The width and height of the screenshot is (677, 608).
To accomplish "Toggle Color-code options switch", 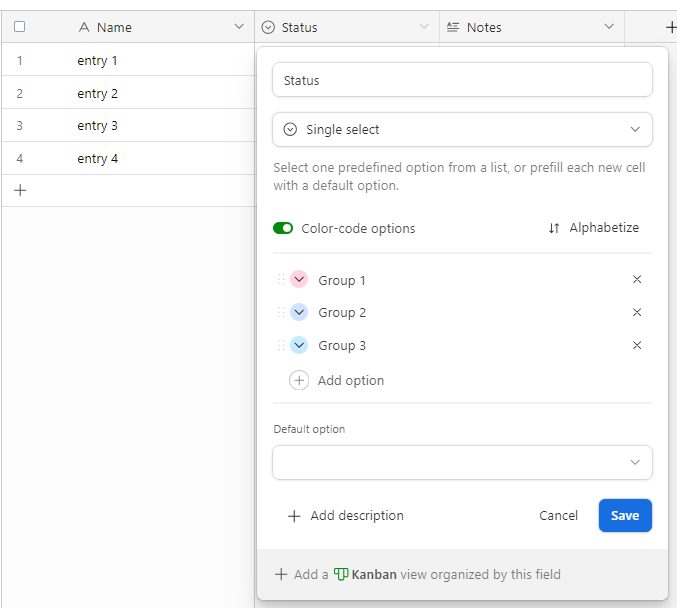I will click(283, 228).
